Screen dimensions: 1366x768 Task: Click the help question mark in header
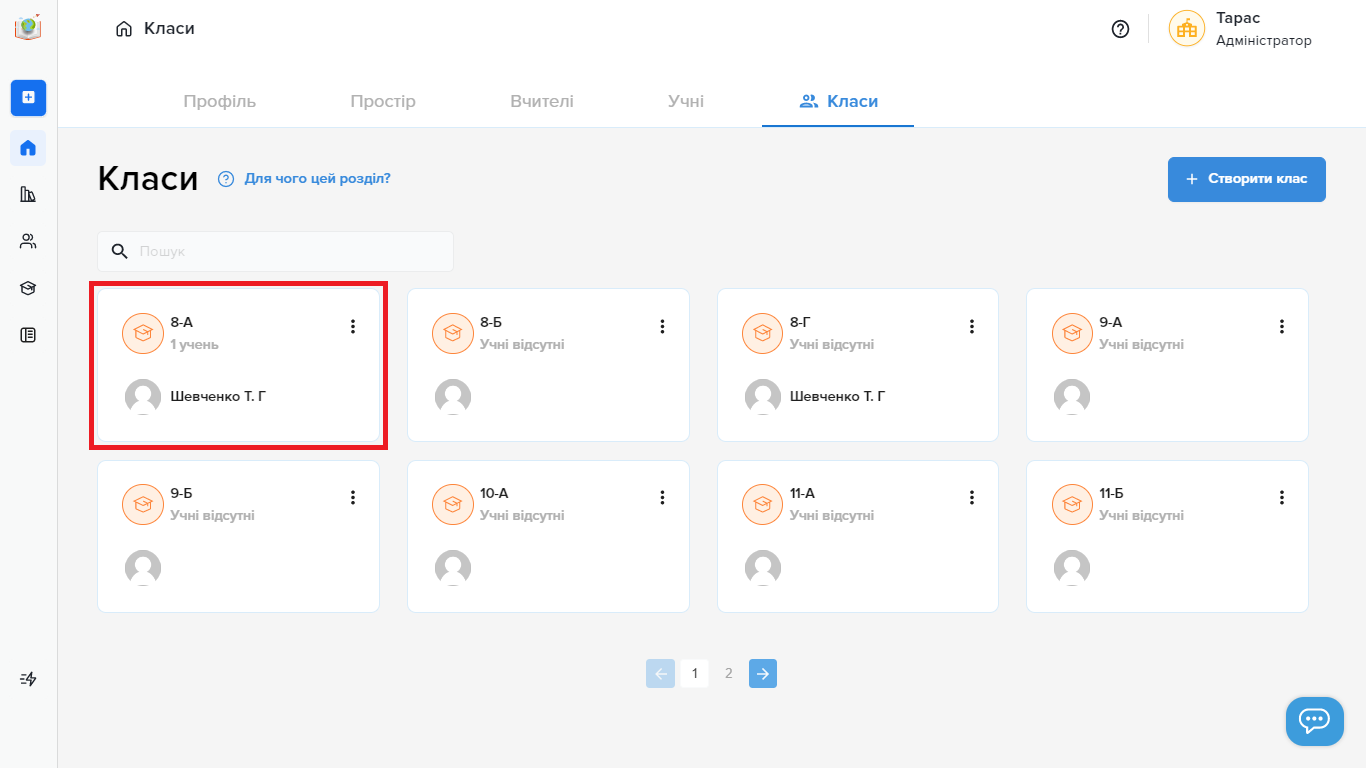click(1120, 29)
